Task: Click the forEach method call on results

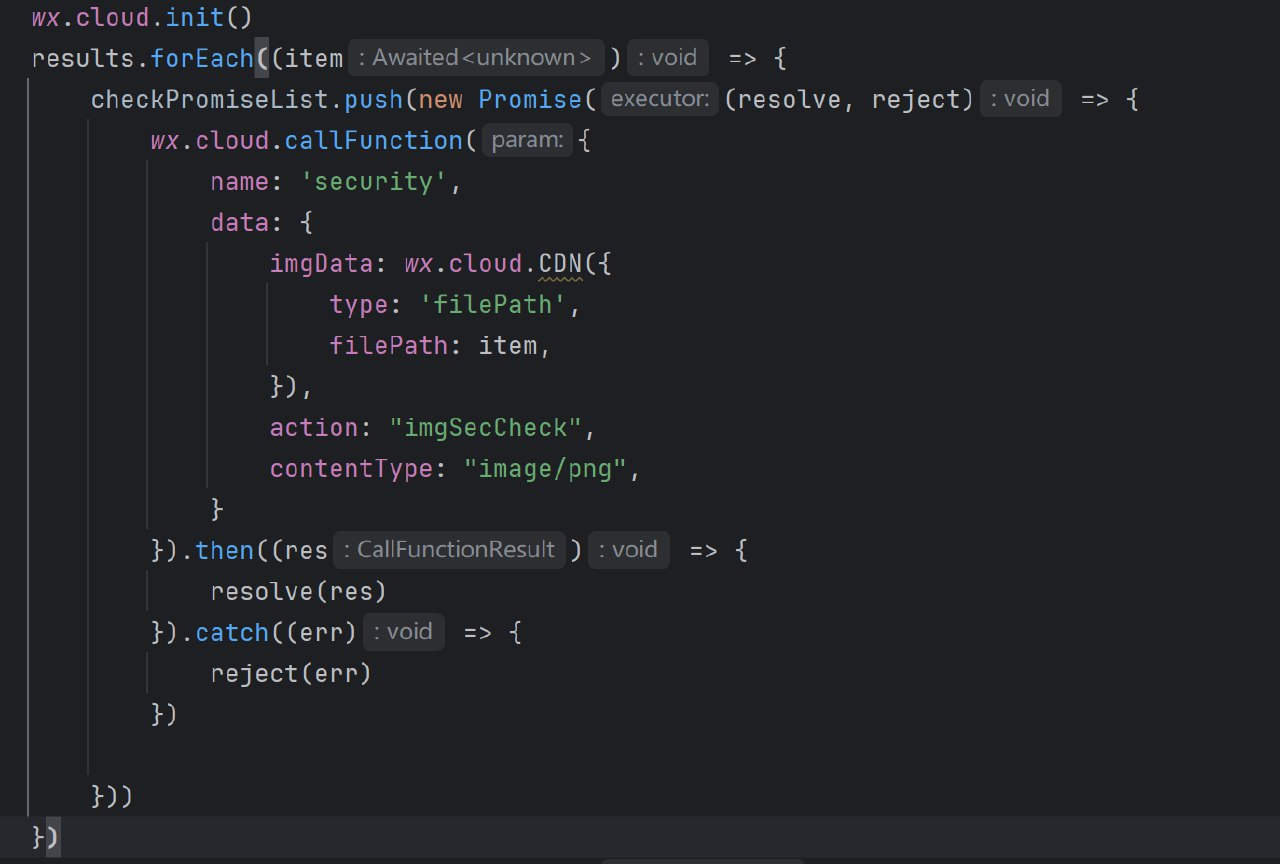Action: point(202,58)
